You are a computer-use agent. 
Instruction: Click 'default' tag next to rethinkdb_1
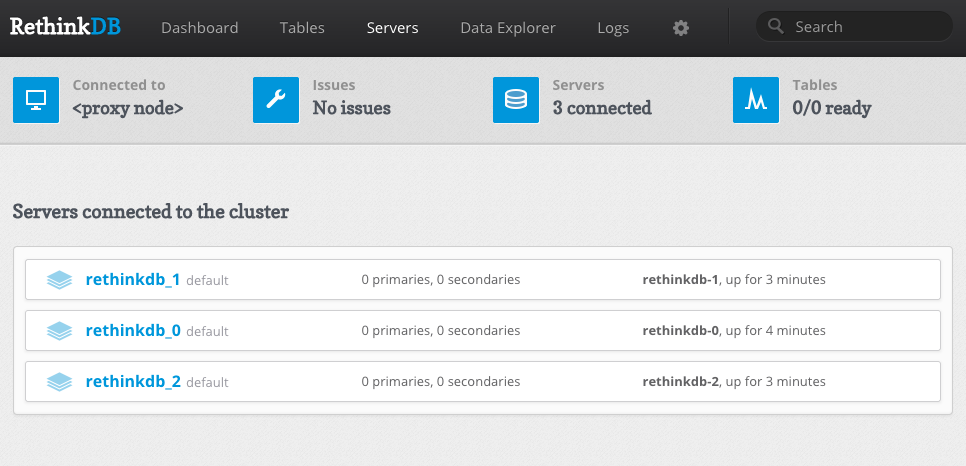(207, 281)
